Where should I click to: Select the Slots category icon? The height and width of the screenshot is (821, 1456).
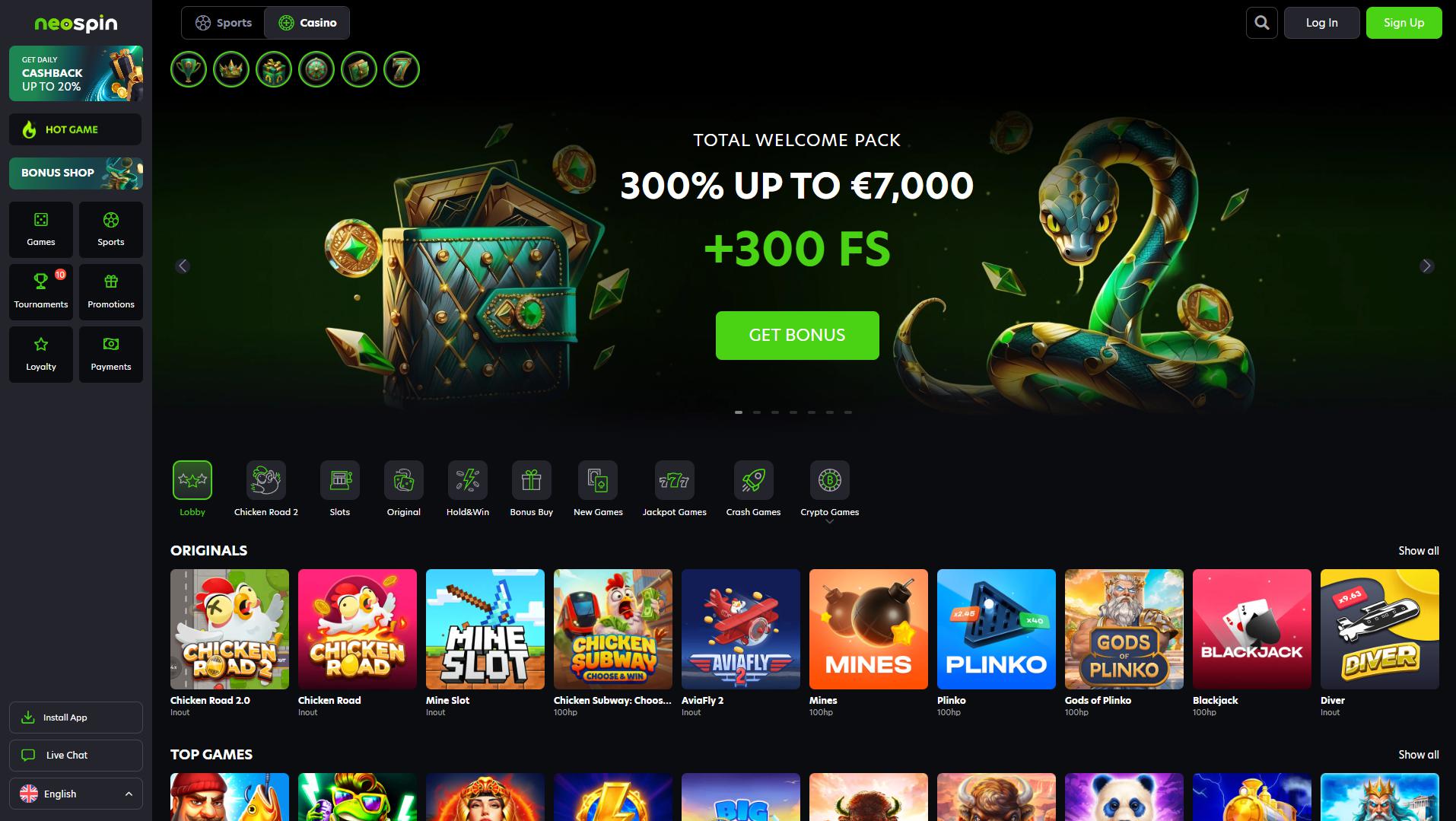340,480
